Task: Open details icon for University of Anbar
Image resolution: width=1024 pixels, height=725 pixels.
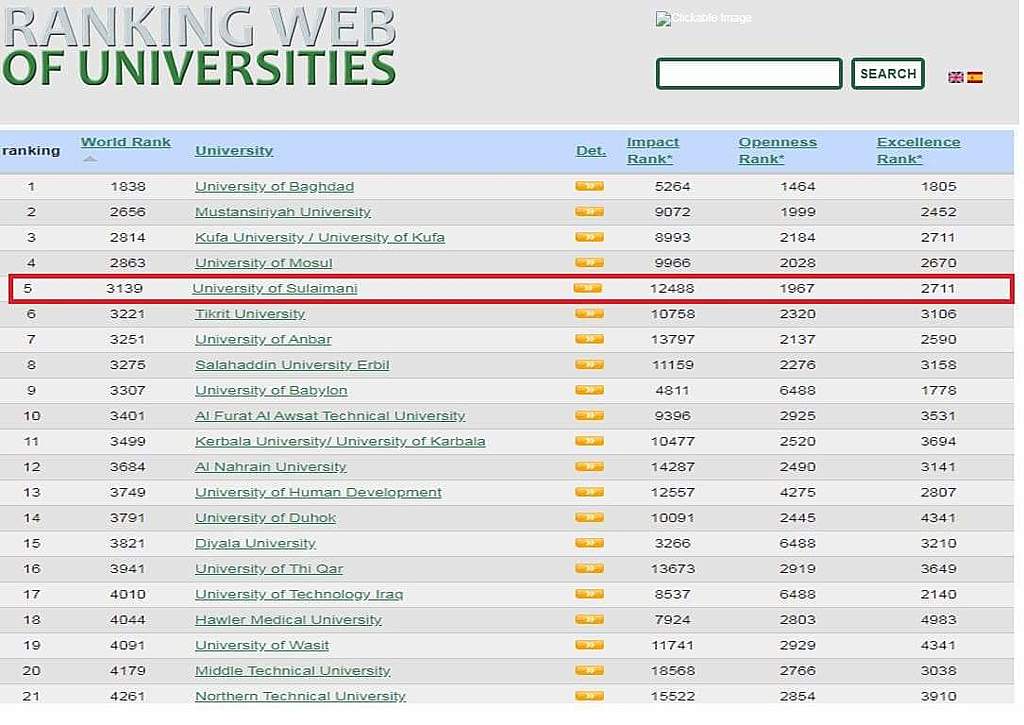Action: (589, 339)
